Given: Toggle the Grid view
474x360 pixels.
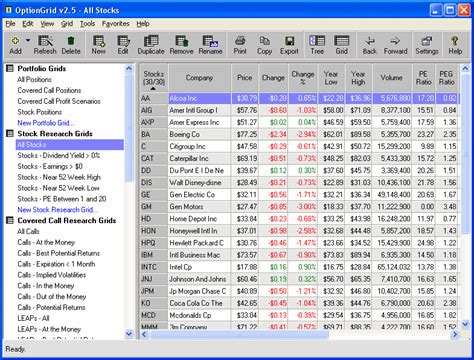Looking at the screenshot, I should (341, 45).
